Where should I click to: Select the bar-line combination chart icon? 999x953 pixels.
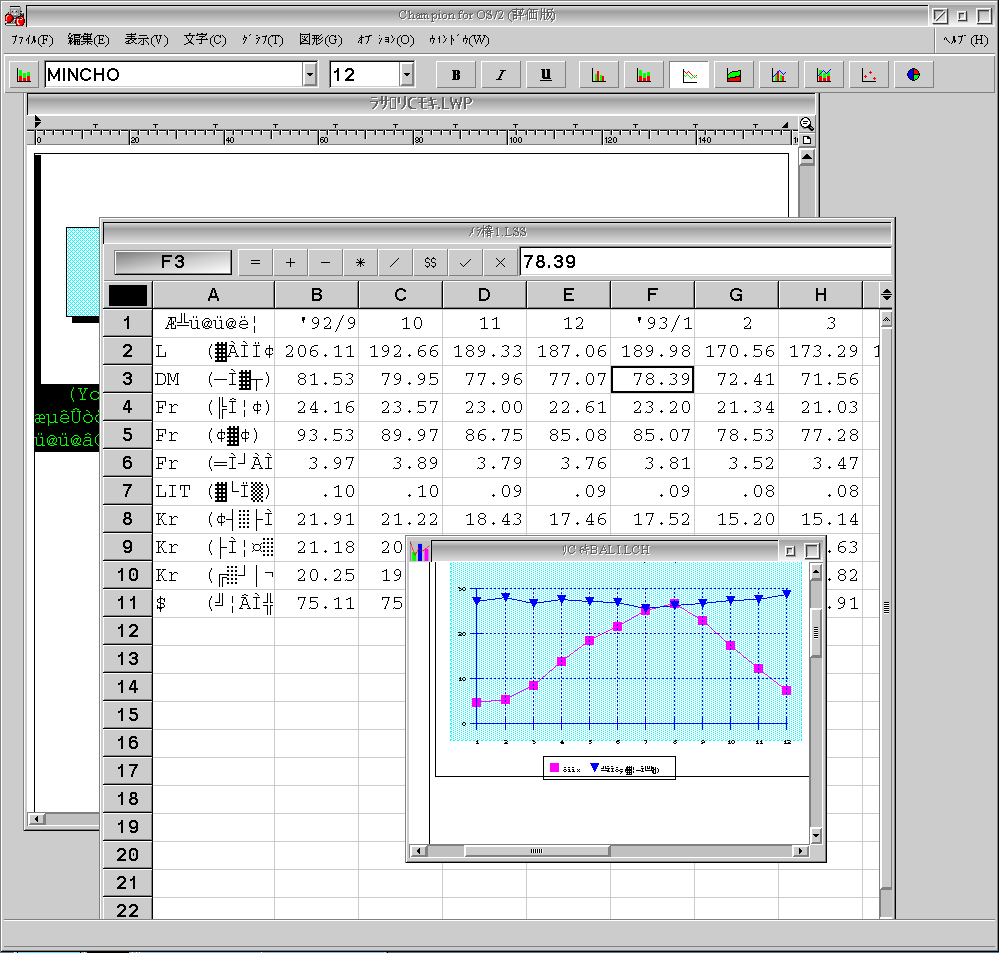pos(779,75)
